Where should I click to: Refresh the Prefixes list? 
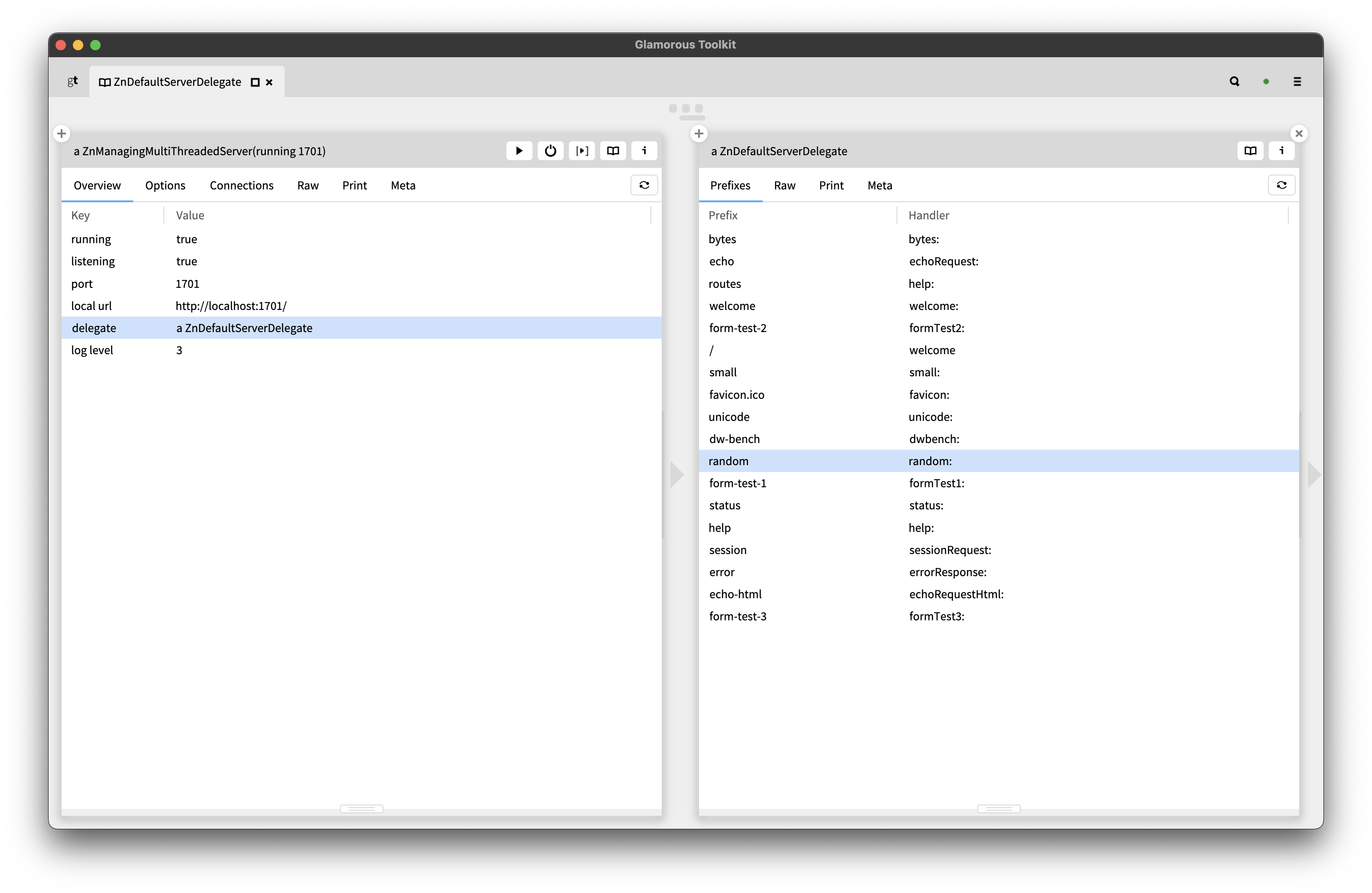1281,185
